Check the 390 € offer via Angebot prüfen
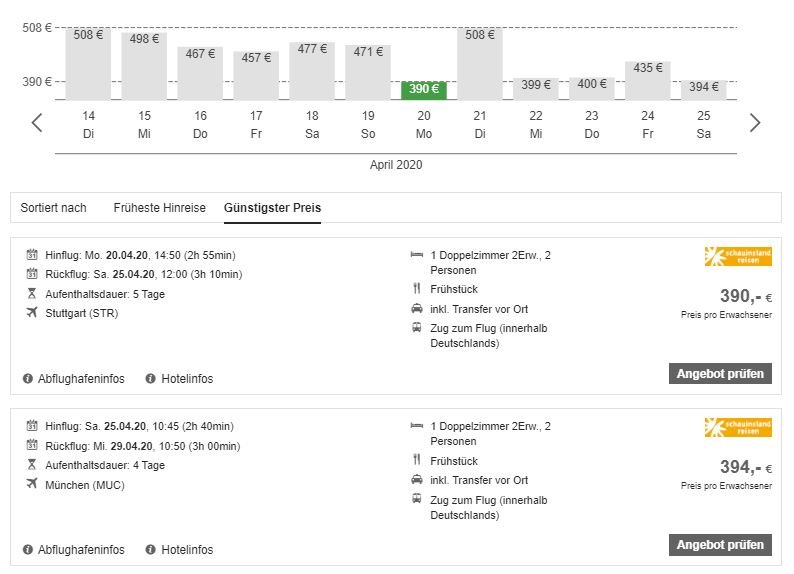Viewport: 794px width, 574px height. tap(720, 374)
